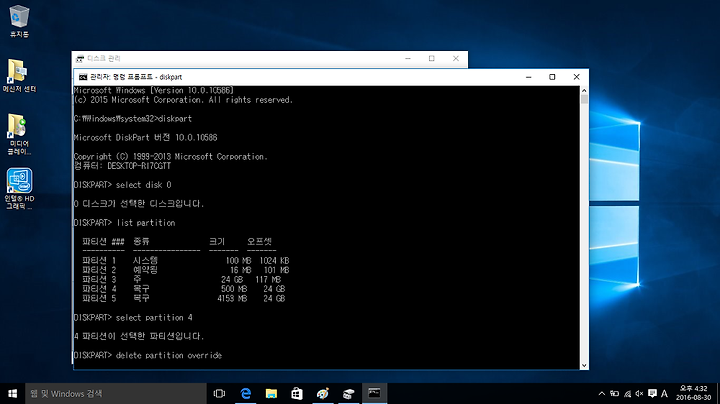Screen dimensions: 720x404
Task: Open the Action Center notification icon
Action: [x=652, y=393]
